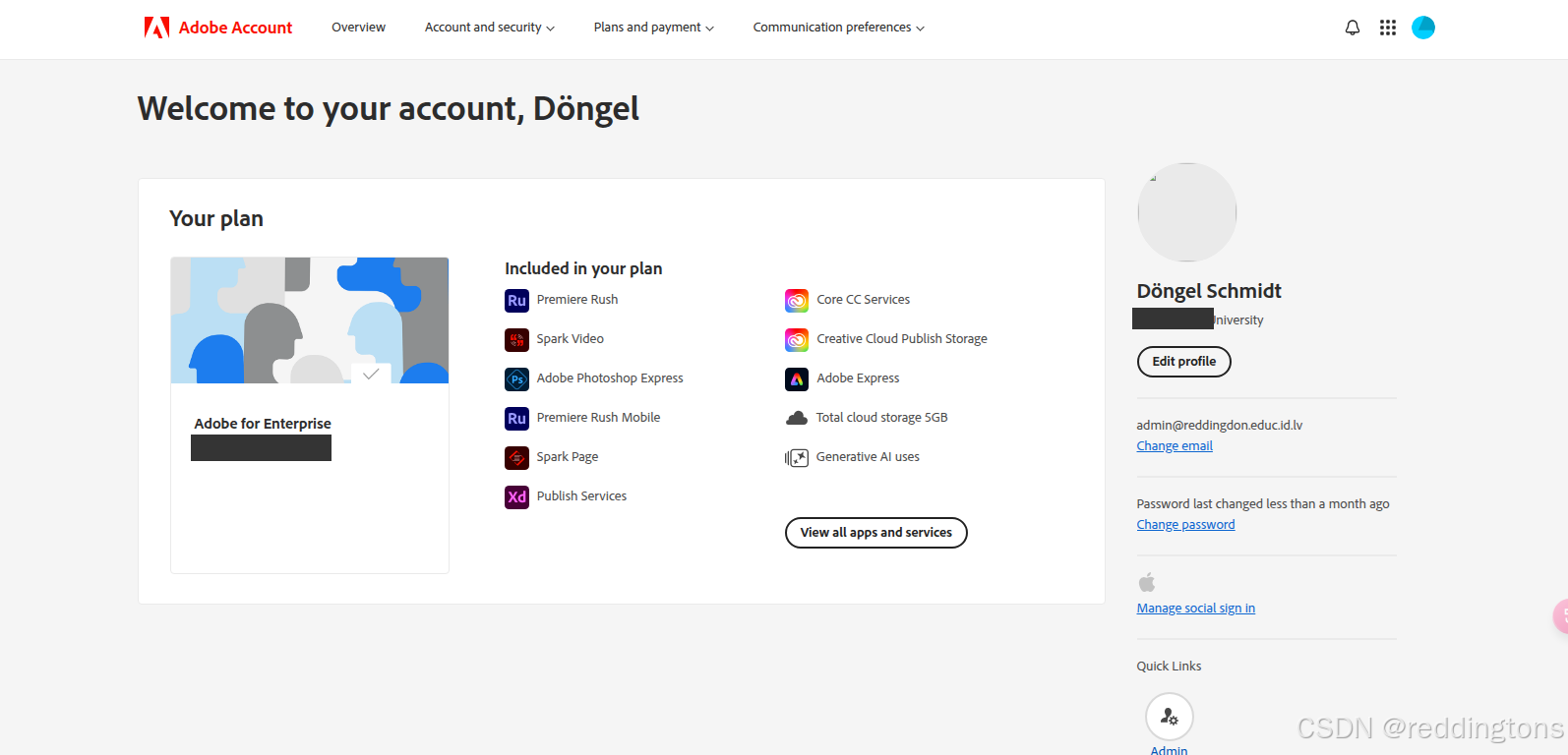Click the Spark Page label
Viewport: 1568px width, 755px height.
coord(568,457)
